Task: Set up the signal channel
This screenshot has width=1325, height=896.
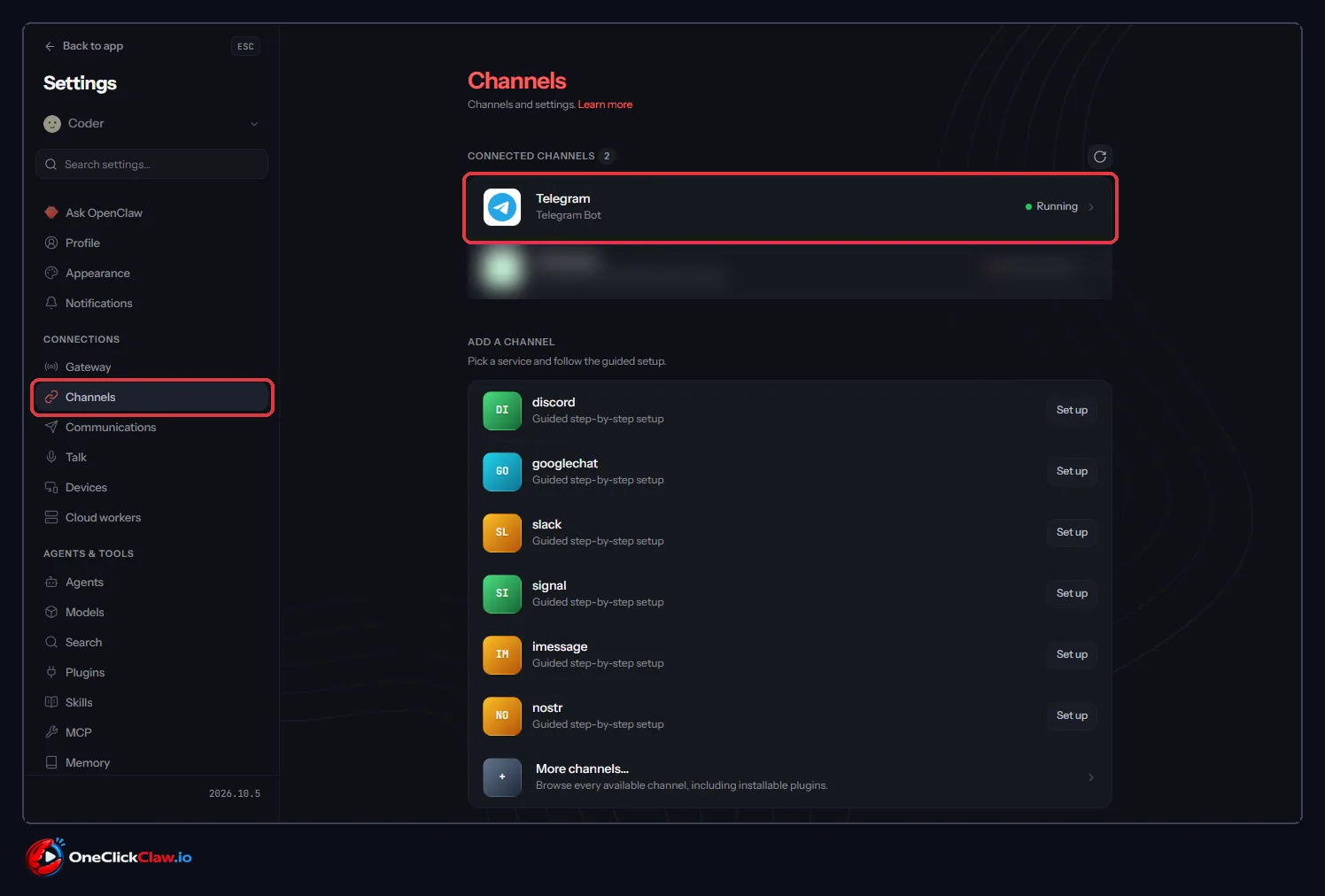Action: click(x=1072, y=593)
